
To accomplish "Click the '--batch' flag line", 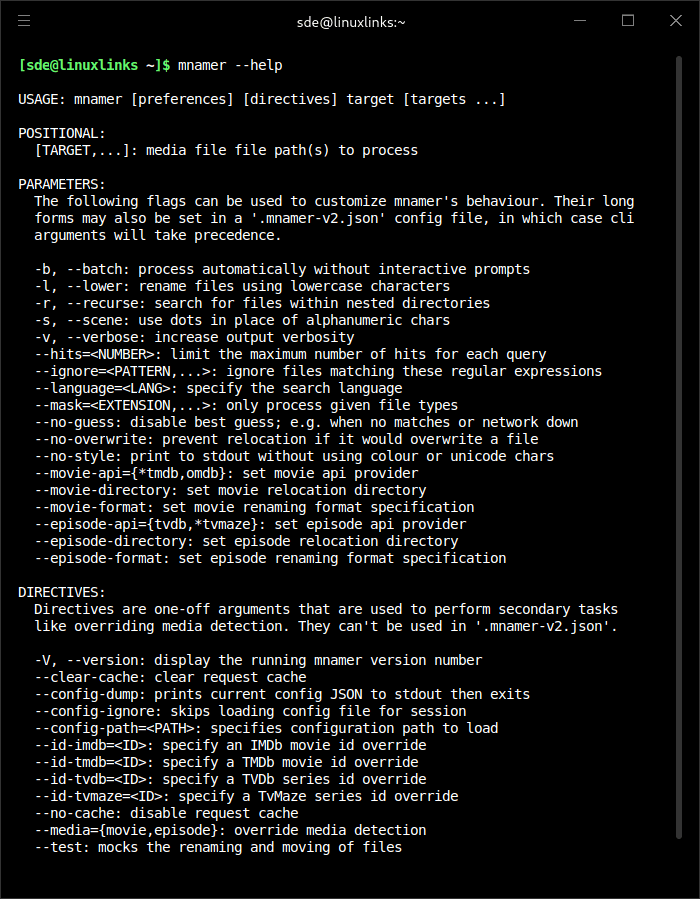I will coord(282,269).
